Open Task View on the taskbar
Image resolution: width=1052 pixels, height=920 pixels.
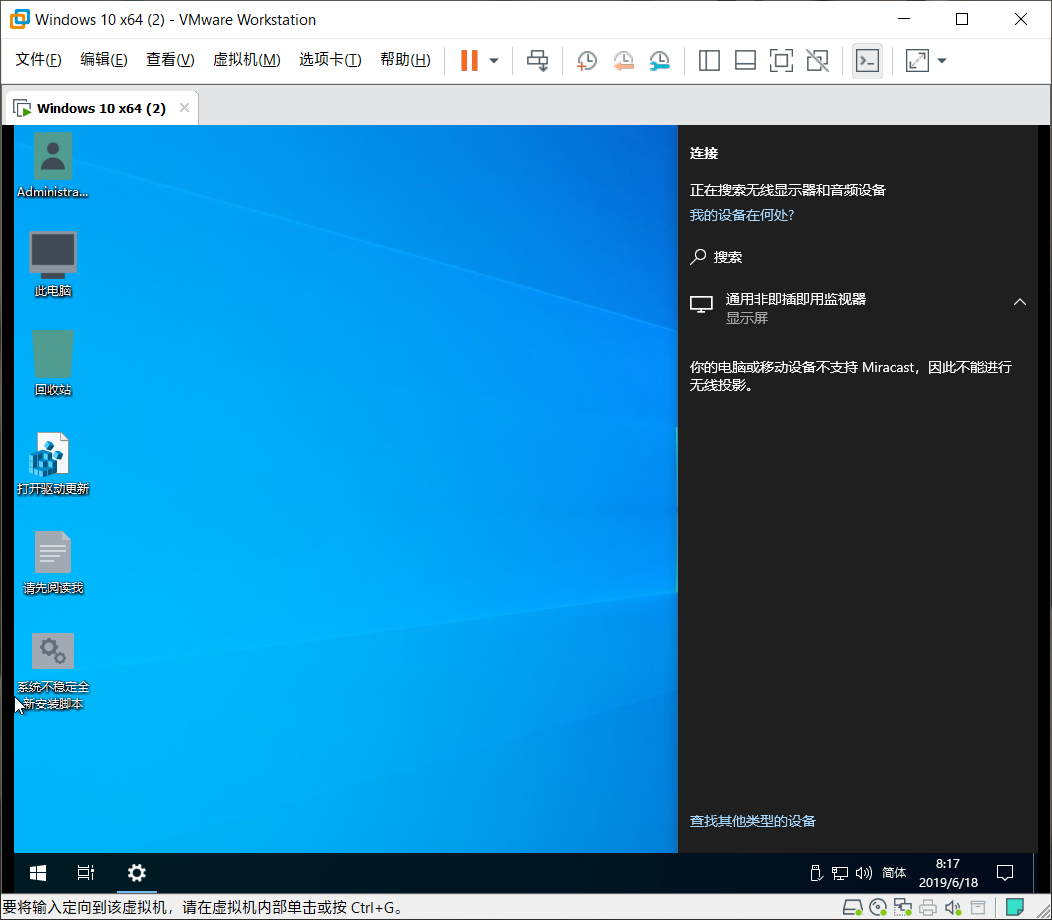click(86, 873)
